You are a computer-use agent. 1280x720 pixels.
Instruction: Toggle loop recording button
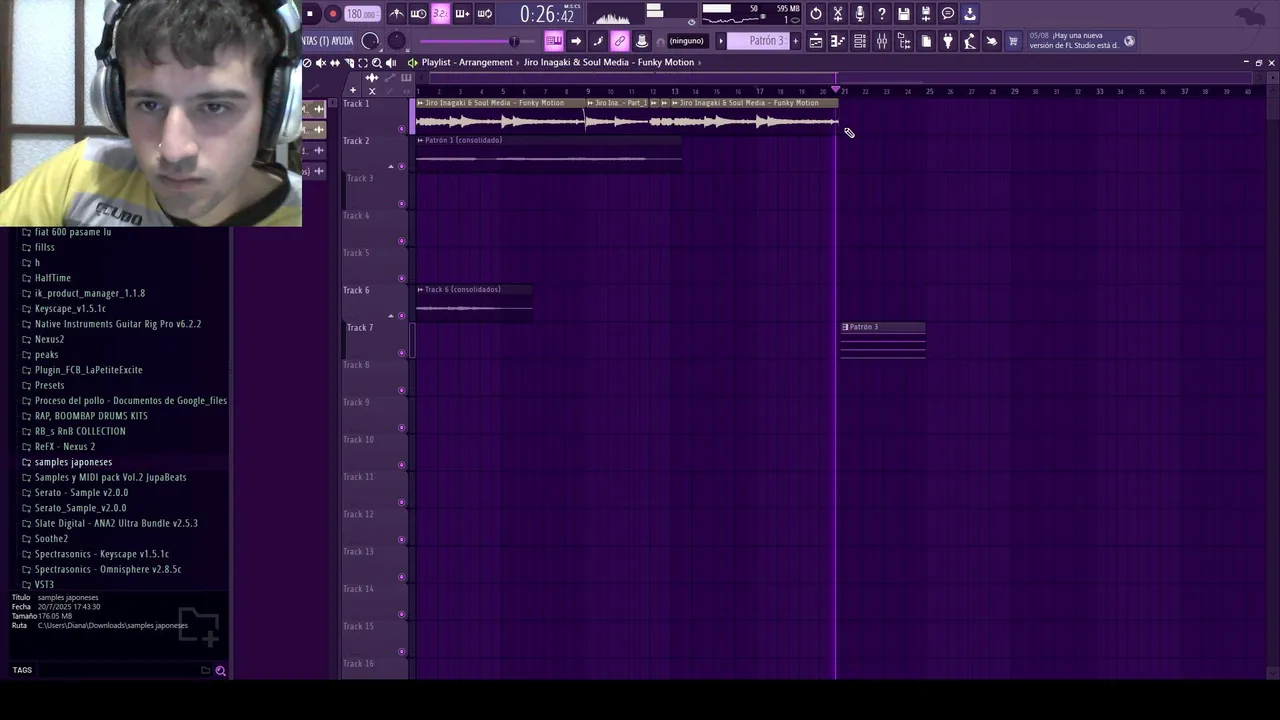pos(484,14)
